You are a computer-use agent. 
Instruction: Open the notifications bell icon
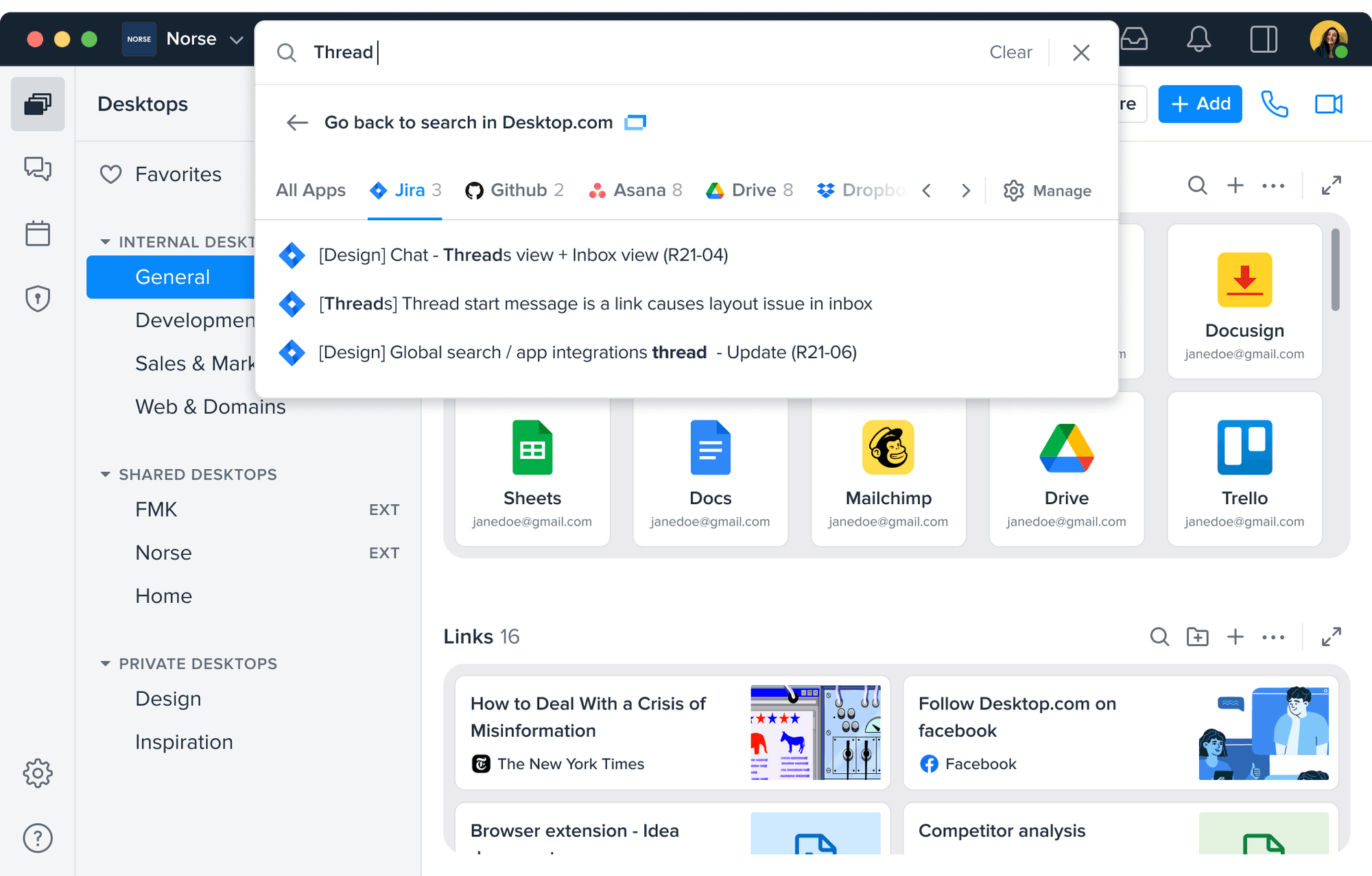pyautogui.click(x=1199, y=39)
